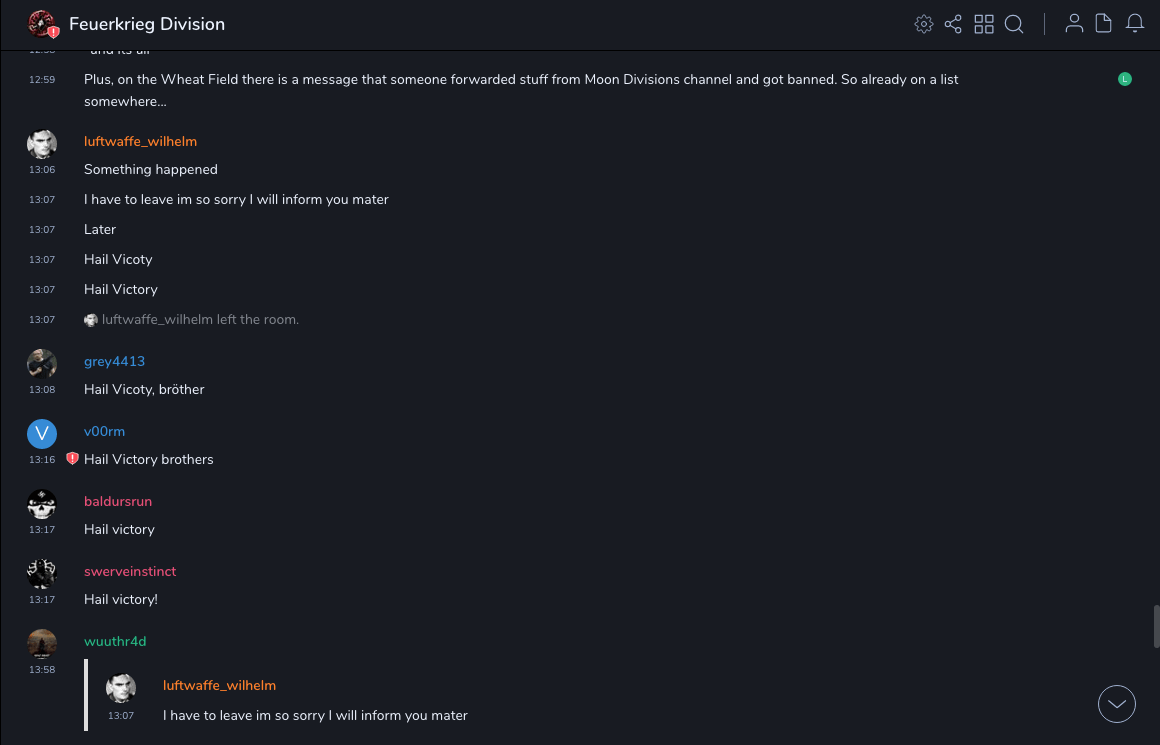Show the room members list
The height and width of the screenshot is (745, 1160).
(x=1074, y=24)
